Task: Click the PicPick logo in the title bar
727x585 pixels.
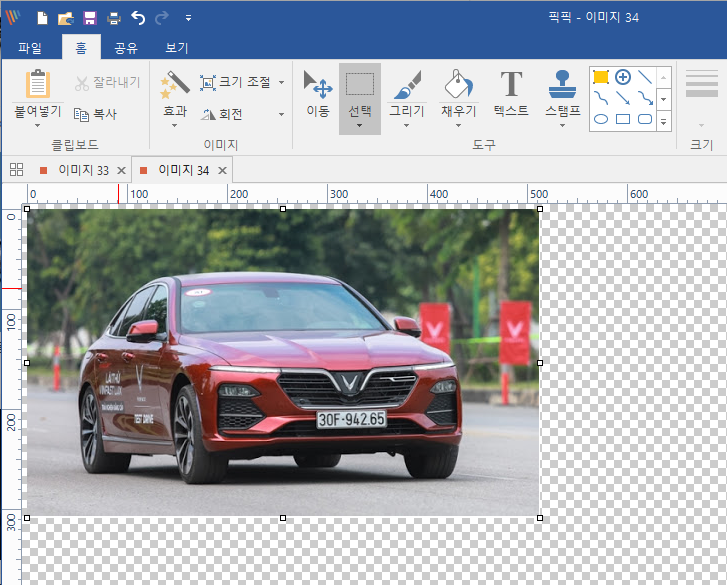Action: (x=13, y=18)
